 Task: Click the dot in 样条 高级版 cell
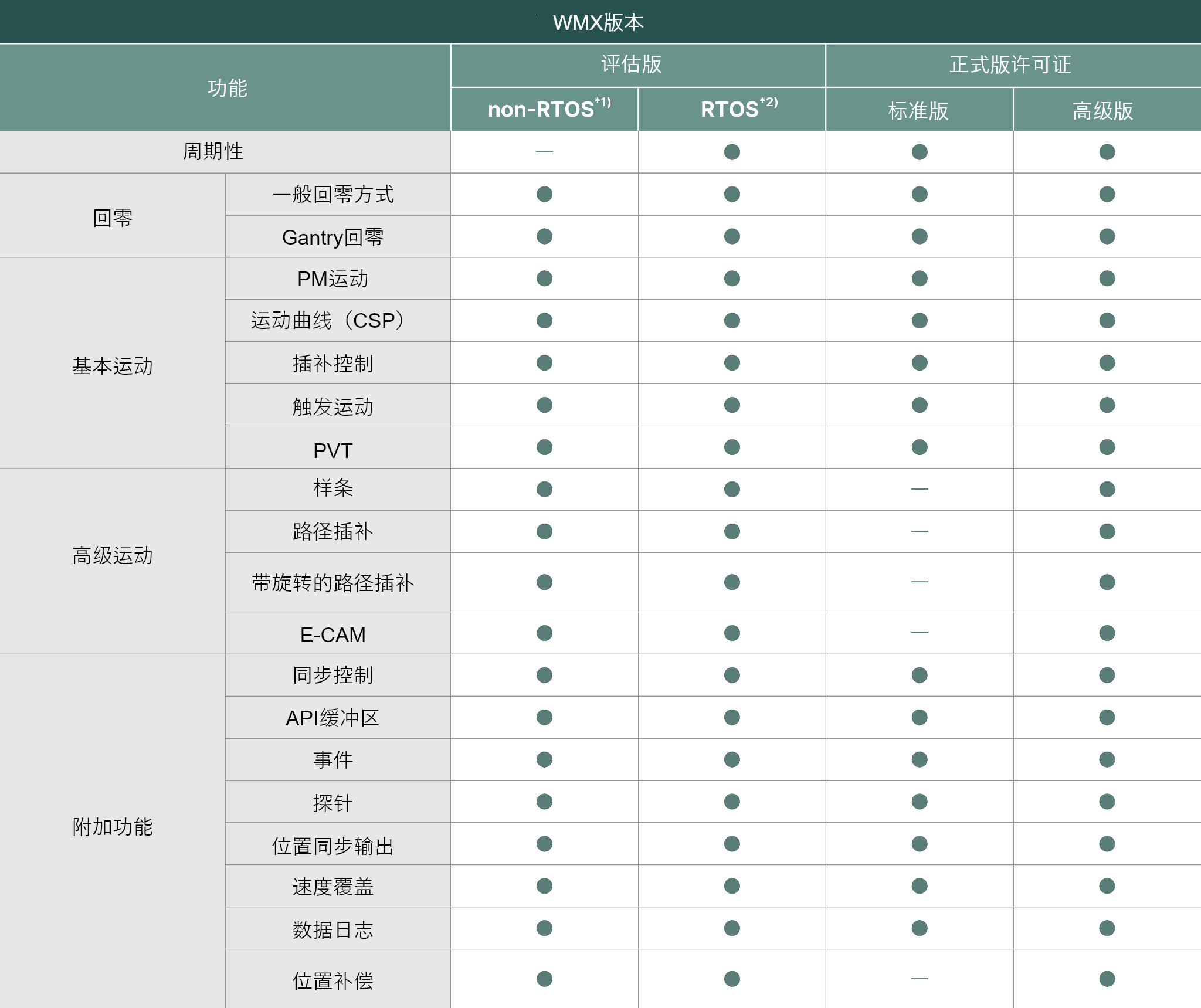click(x=1107, y=489)
